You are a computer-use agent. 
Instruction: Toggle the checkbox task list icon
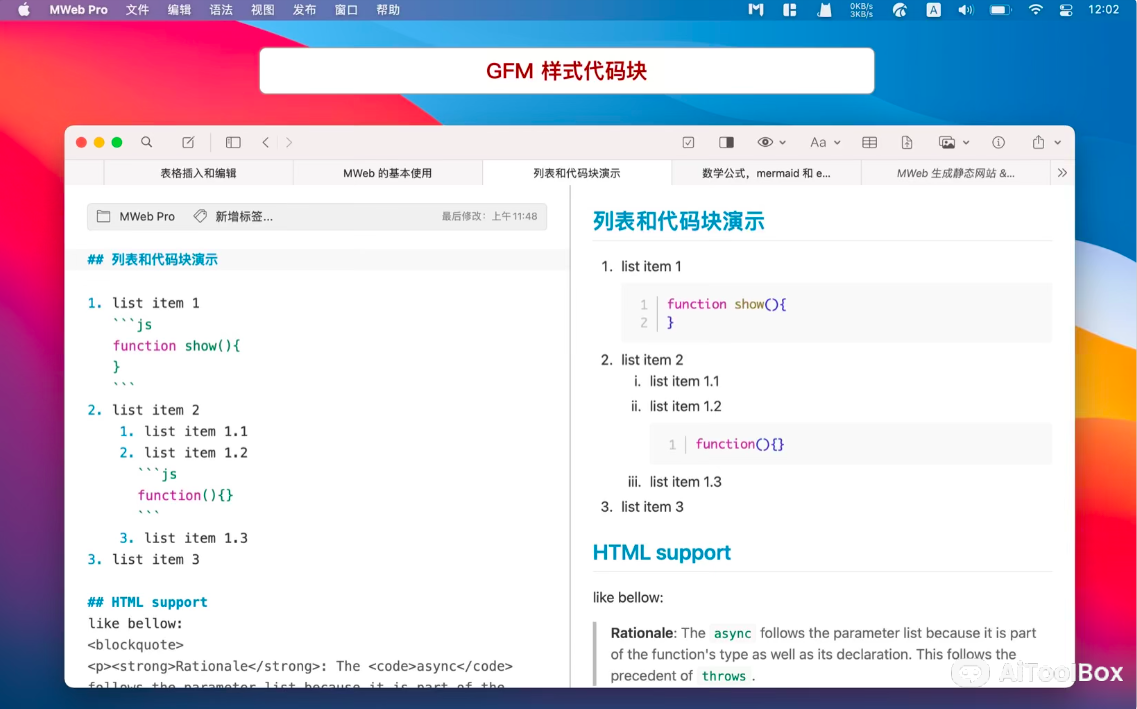coord(688,142)
